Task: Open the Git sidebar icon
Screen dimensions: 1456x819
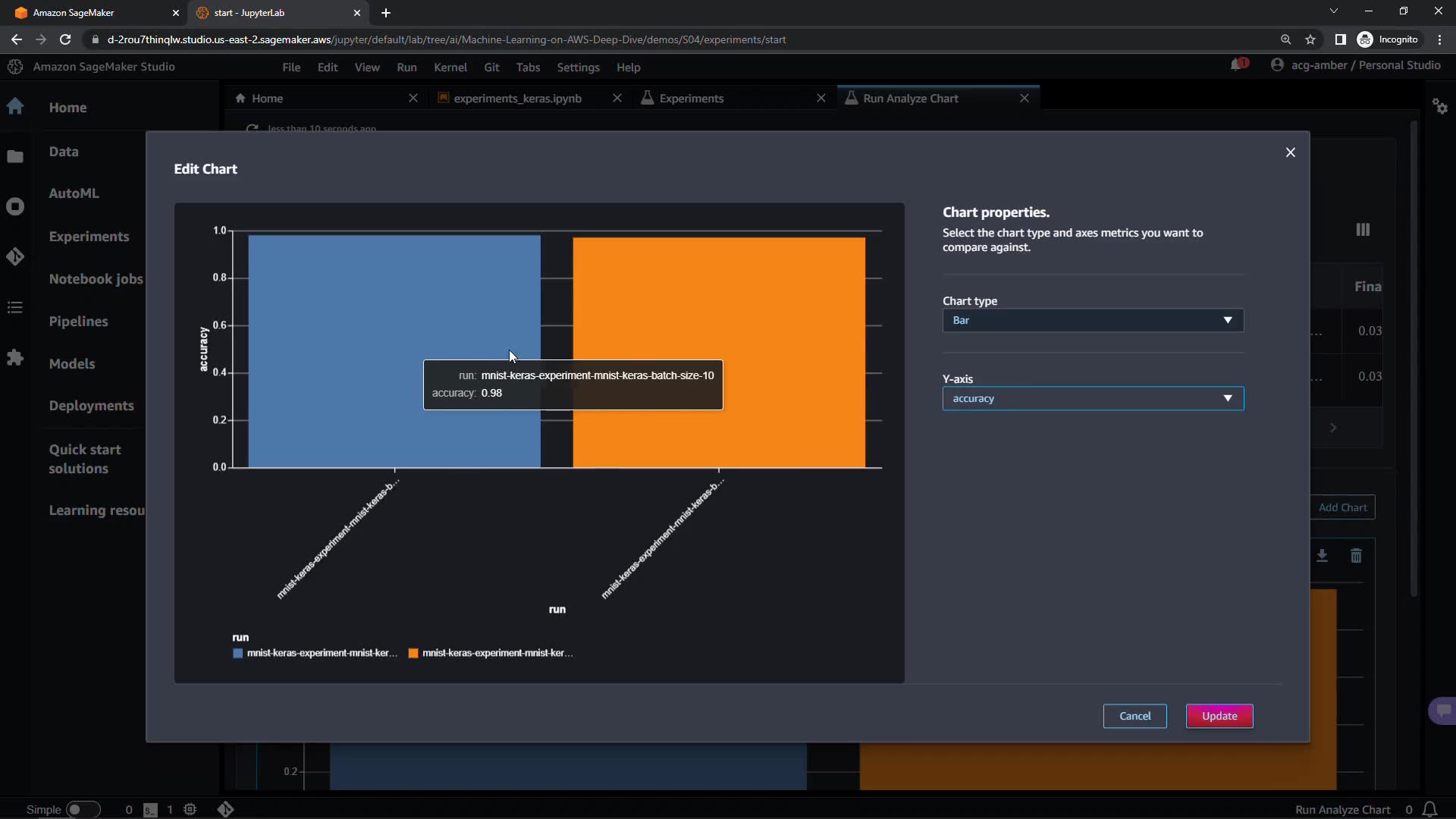Action: tap(15, 257)
